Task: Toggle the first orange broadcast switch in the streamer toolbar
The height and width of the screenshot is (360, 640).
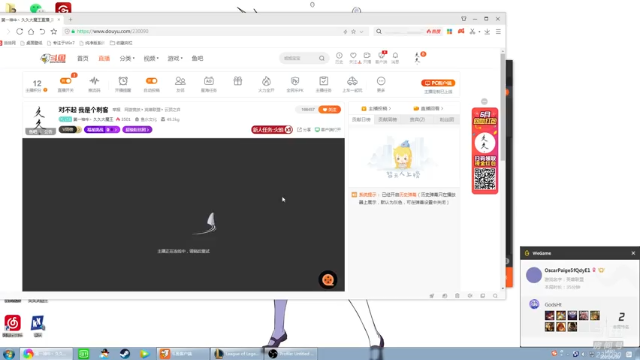Action: [x=65, y=81]
